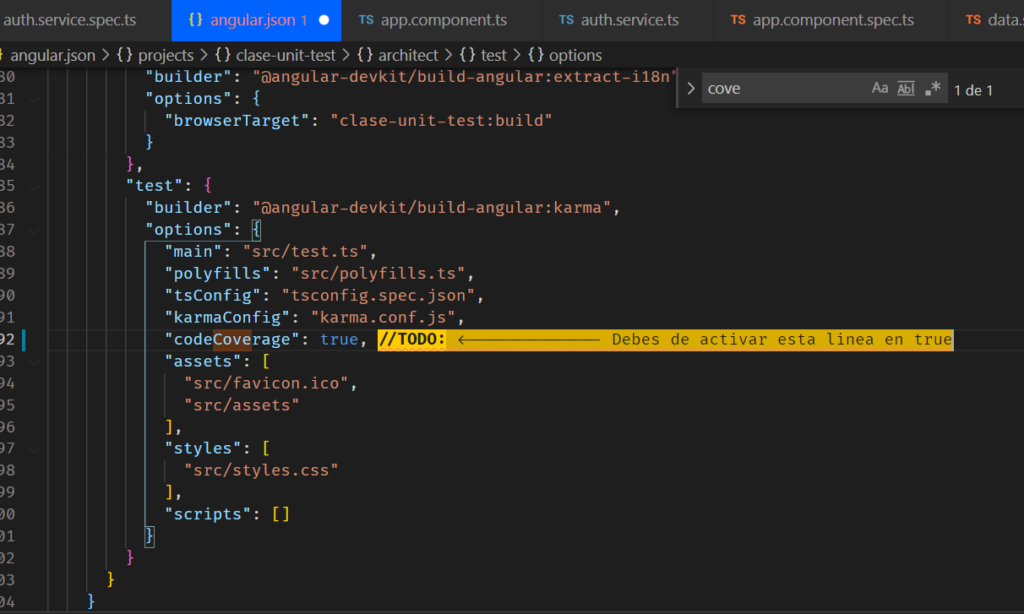Collapse the "test" block fold arrow
This screenshot has height=614, width=1024.
click(x=35, y=186)
